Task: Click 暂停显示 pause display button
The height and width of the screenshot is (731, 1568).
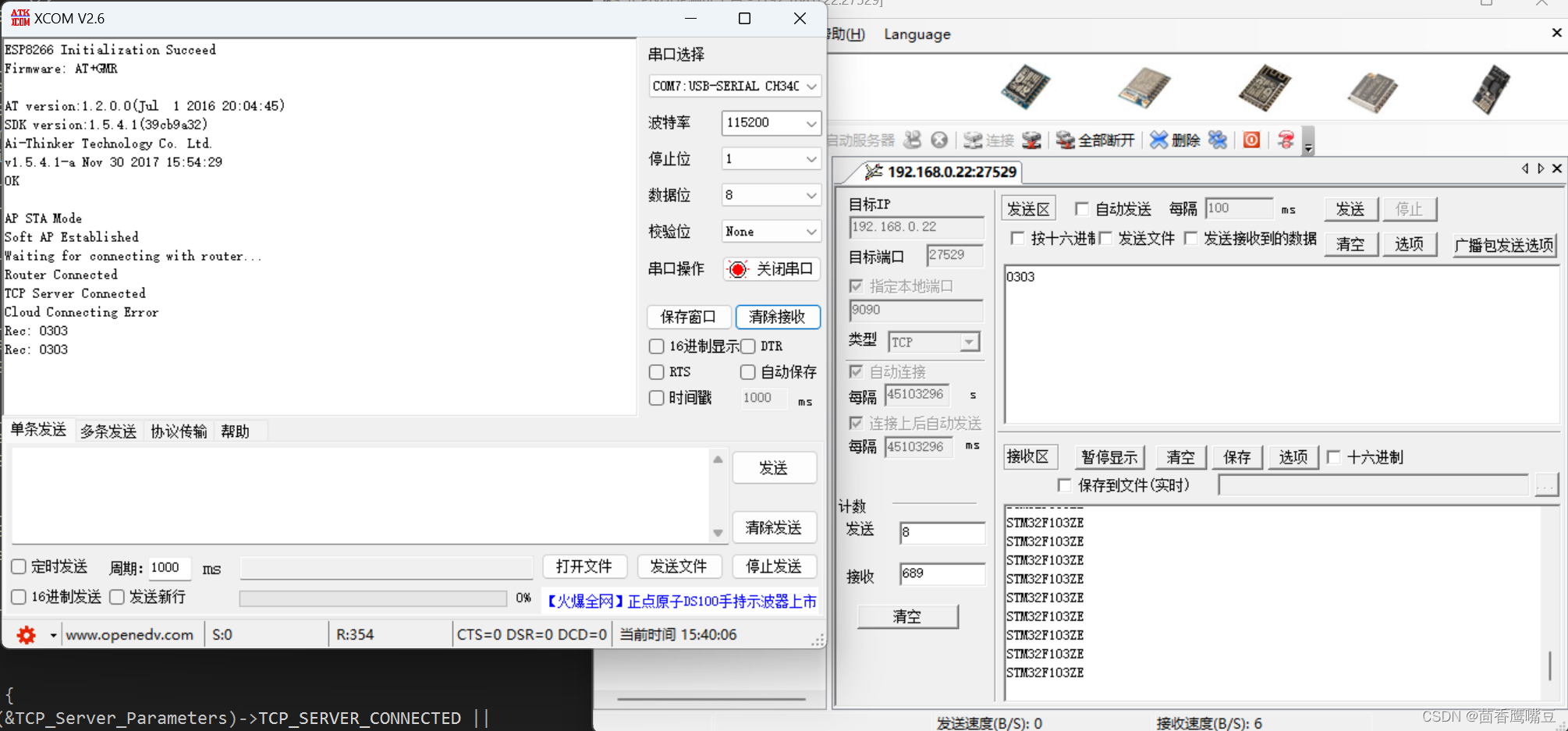Action: pos(1109,457)
